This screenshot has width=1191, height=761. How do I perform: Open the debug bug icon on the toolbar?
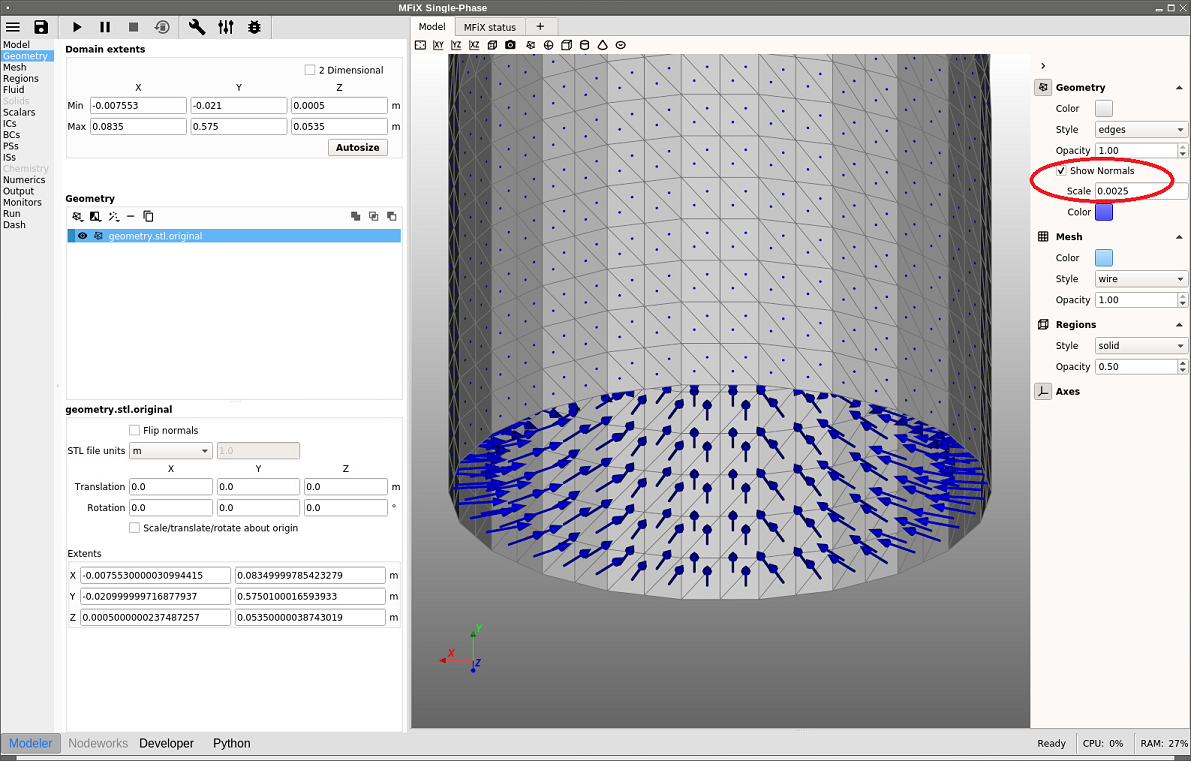253,27
